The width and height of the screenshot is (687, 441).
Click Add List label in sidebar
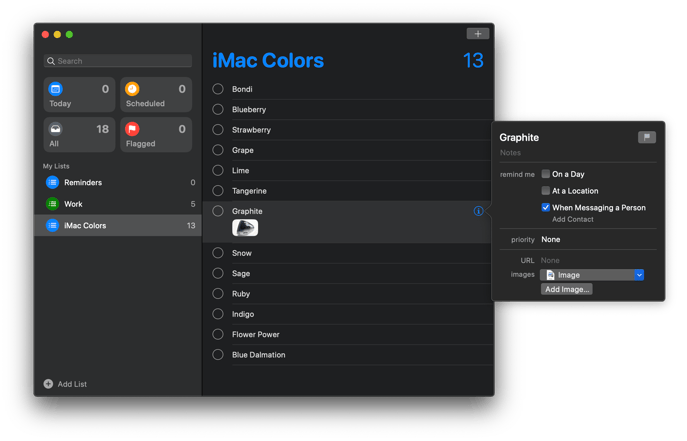click(72, 384)
